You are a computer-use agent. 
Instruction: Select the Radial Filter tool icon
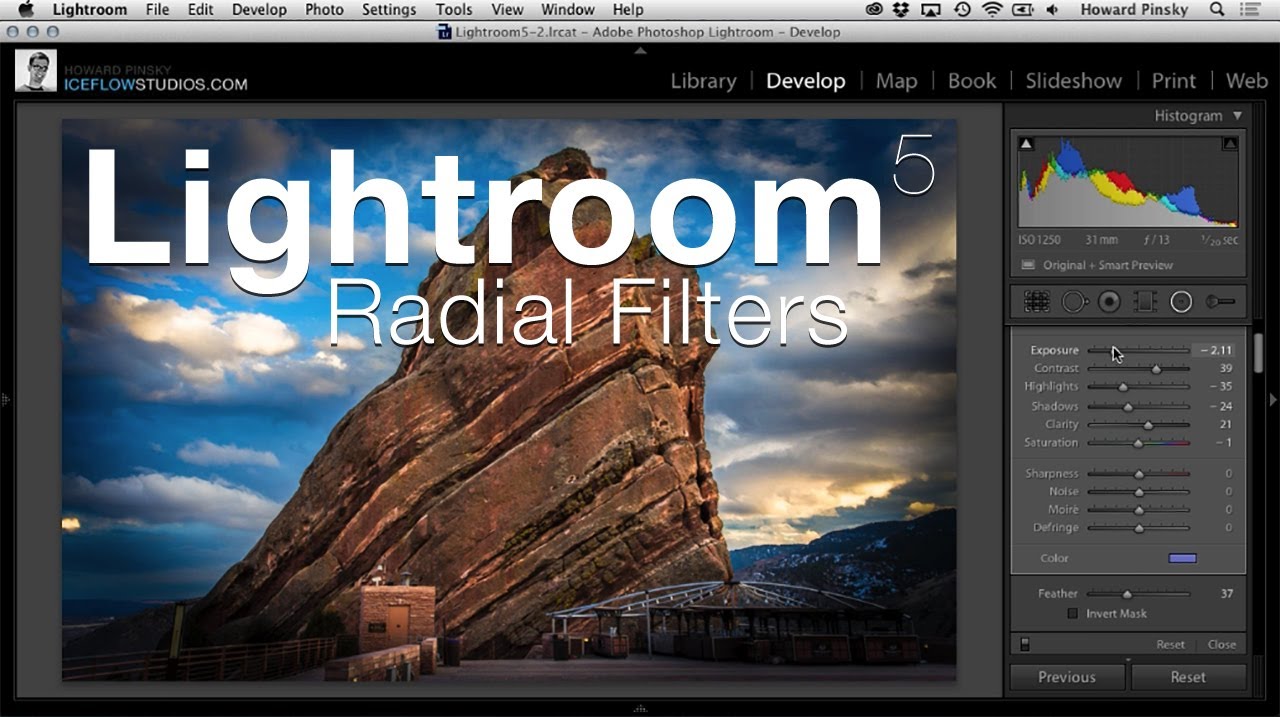pos(1181,301)
